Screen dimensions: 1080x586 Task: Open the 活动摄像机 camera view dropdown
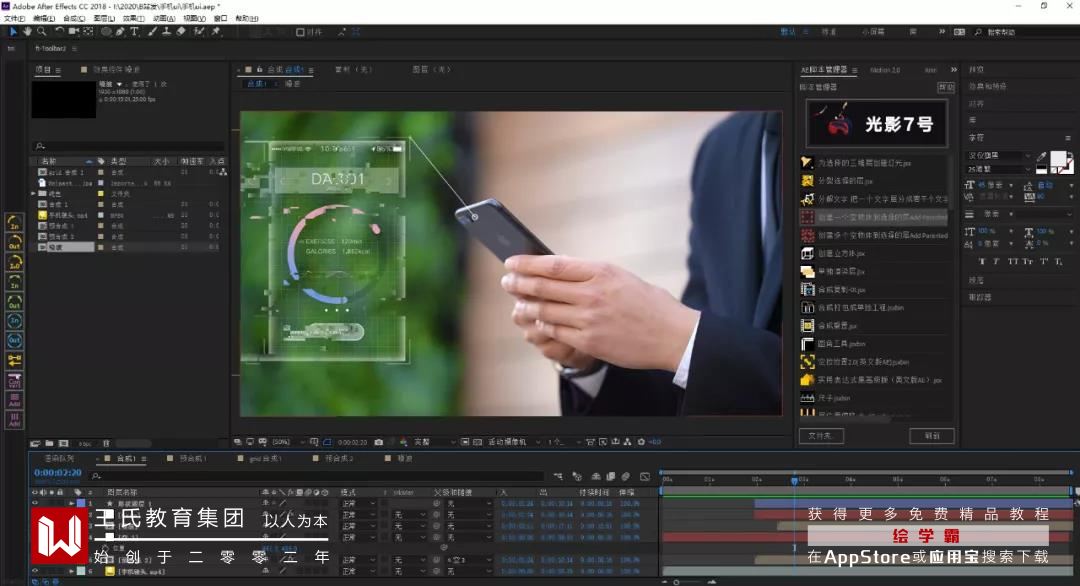512,442
